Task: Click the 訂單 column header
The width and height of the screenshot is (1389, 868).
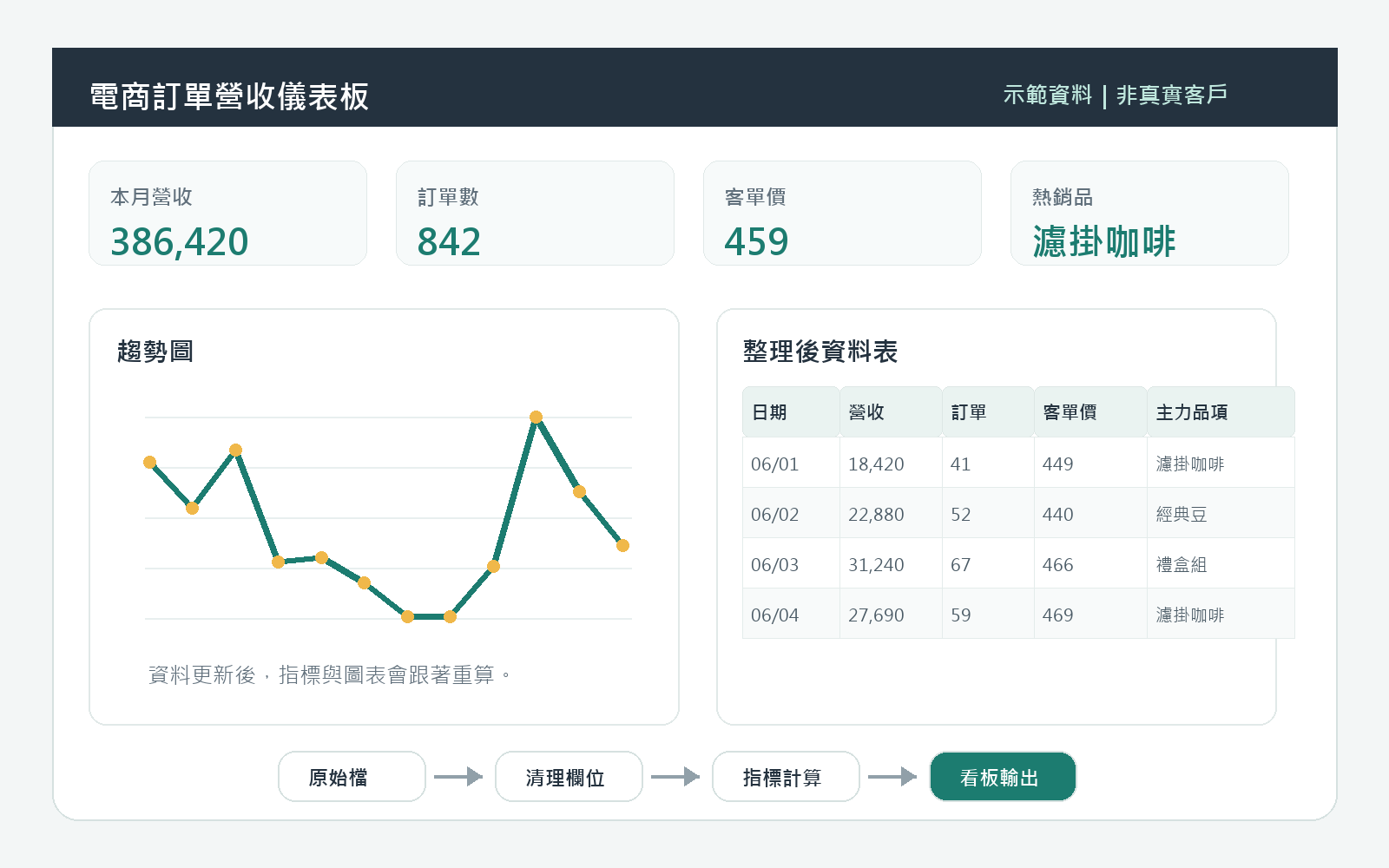Action: pyautogui.click(x=988, y=412)
